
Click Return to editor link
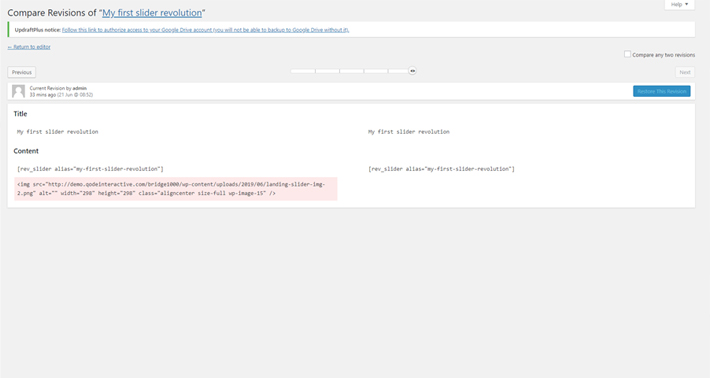click(29, 47)
